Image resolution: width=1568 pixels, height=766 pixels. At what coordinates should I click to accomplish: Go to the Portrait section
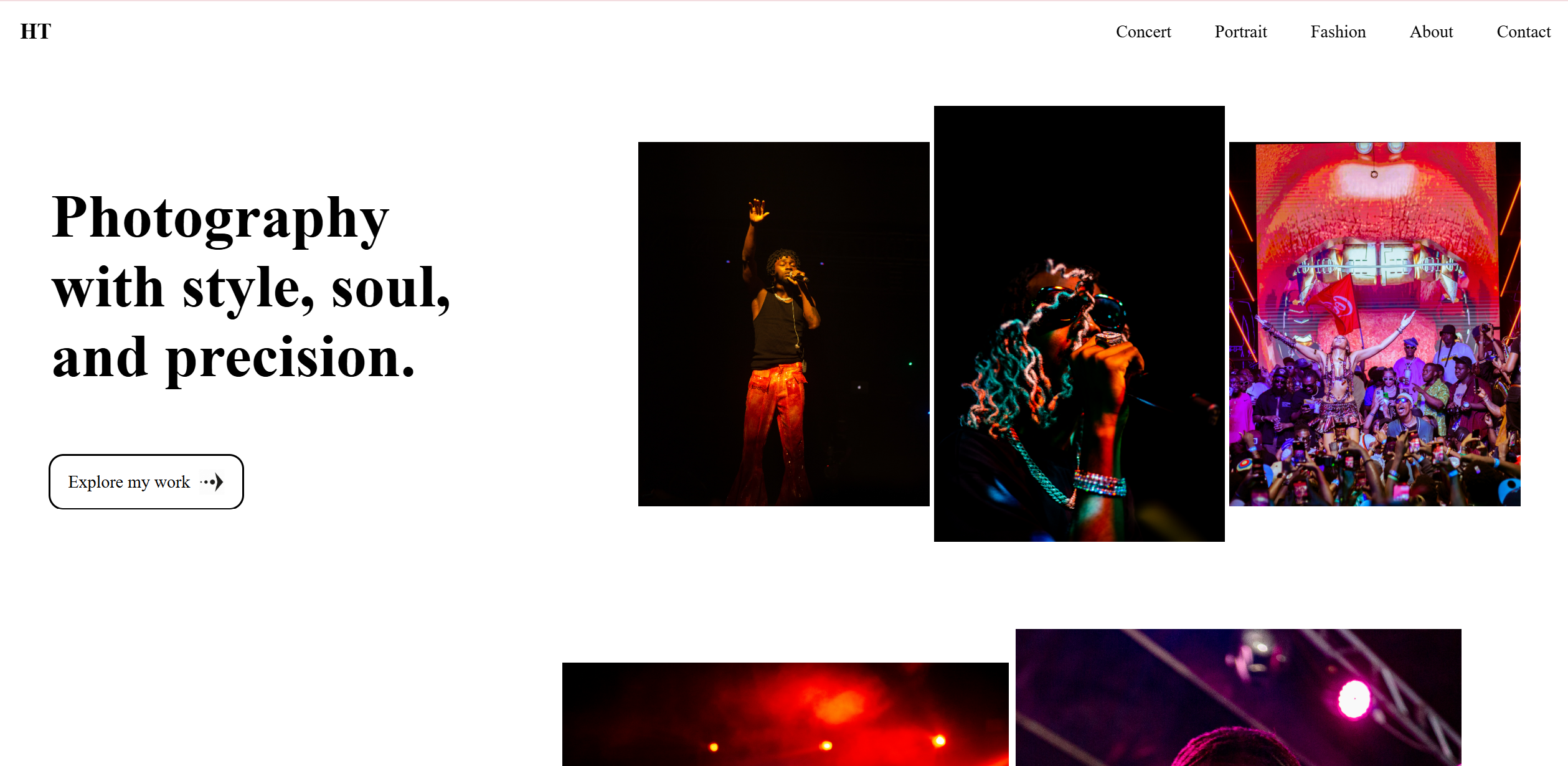point(1240,32)
